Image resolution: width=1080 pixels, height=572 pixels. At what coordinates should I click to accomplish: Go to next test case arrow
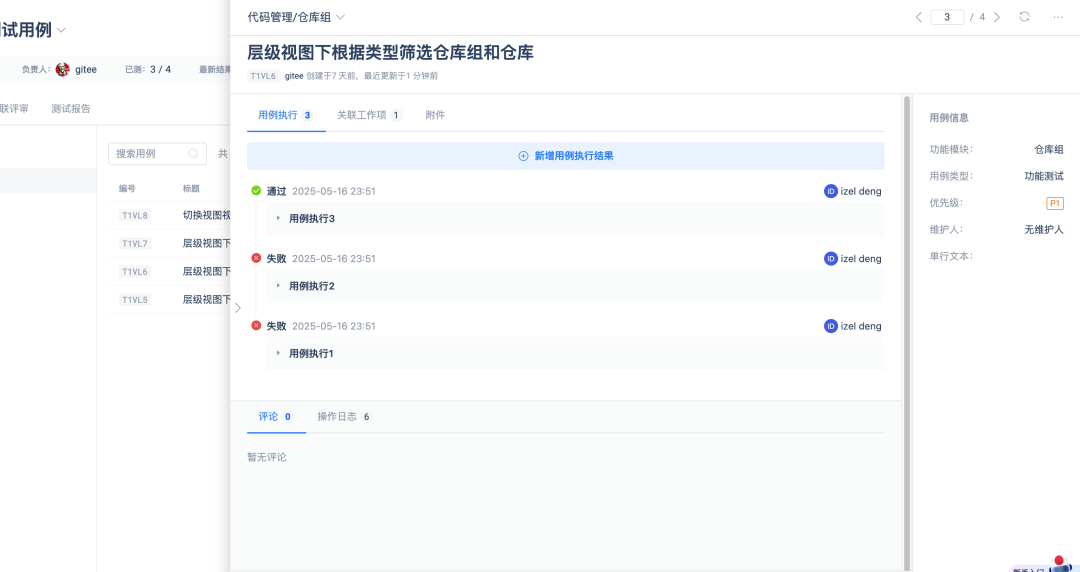tap(996, 17)
